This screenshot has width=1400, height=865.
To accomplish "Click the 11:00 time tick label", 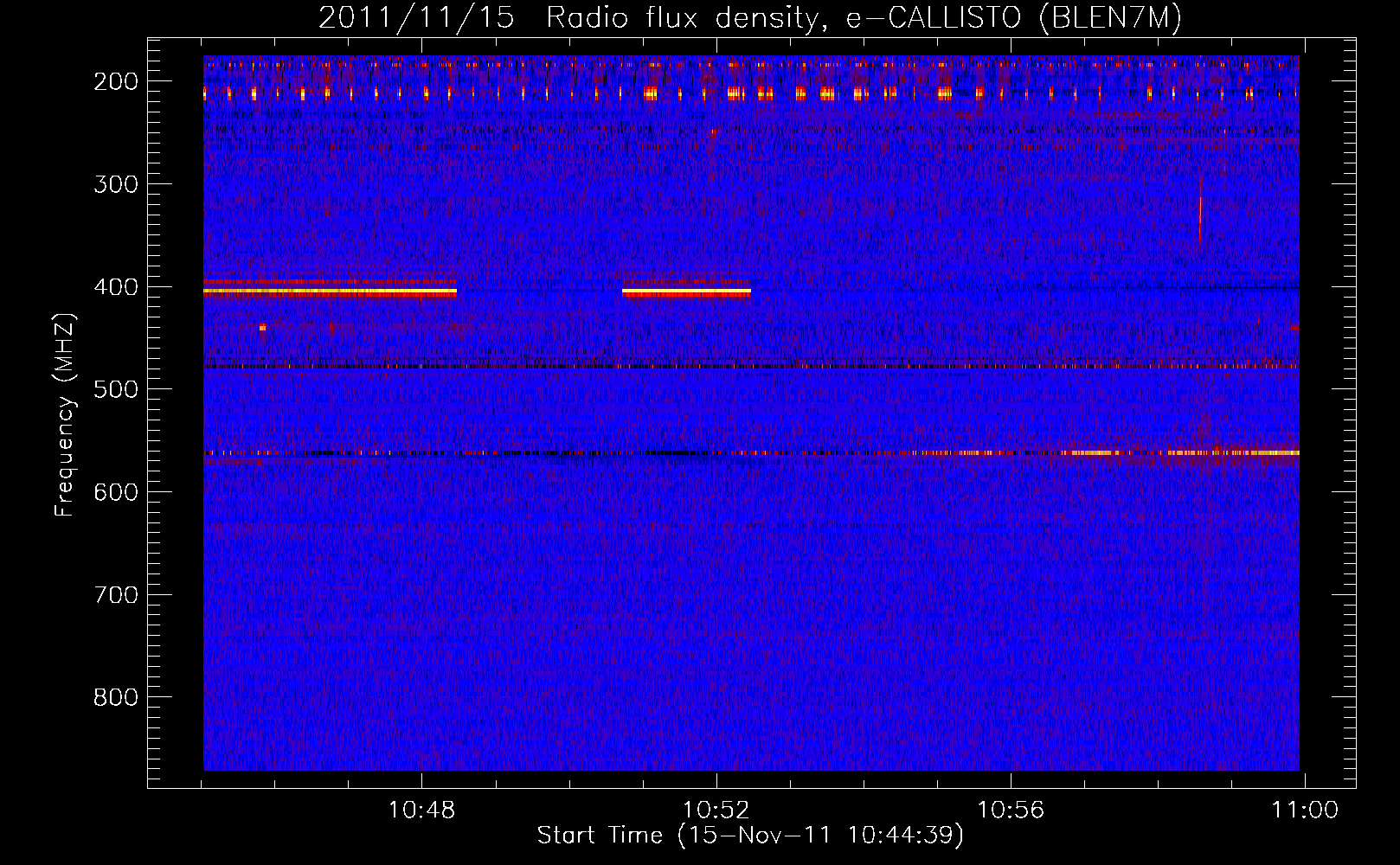I will [1305, 811].
